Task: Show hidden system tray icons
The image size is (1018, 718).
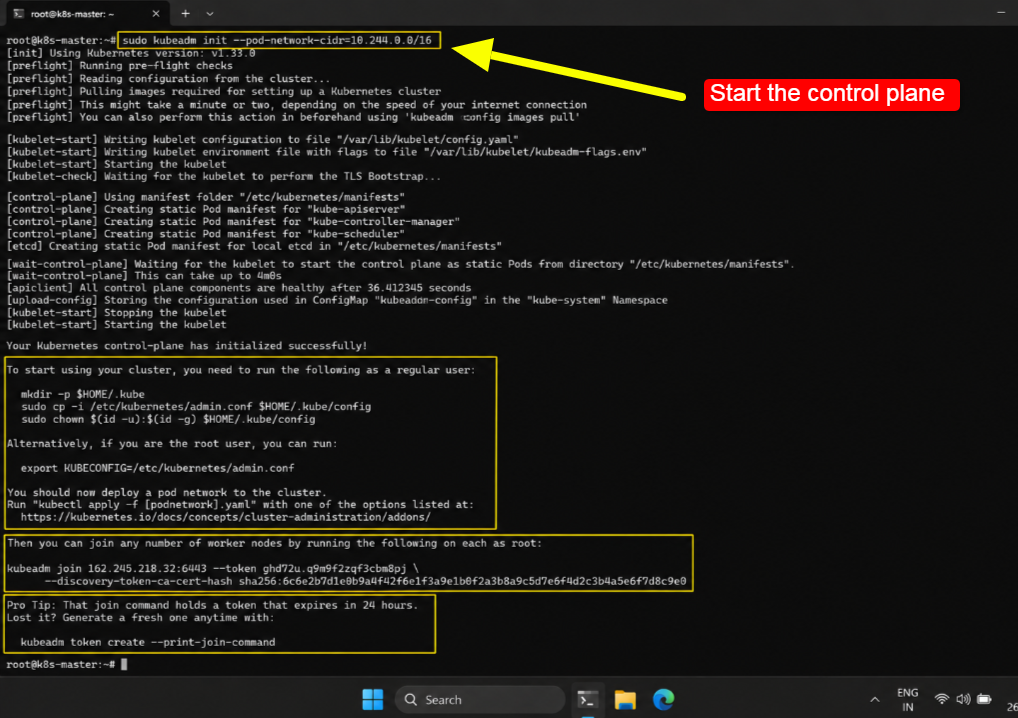Action: pyautogui.click(x=875, y=700)
